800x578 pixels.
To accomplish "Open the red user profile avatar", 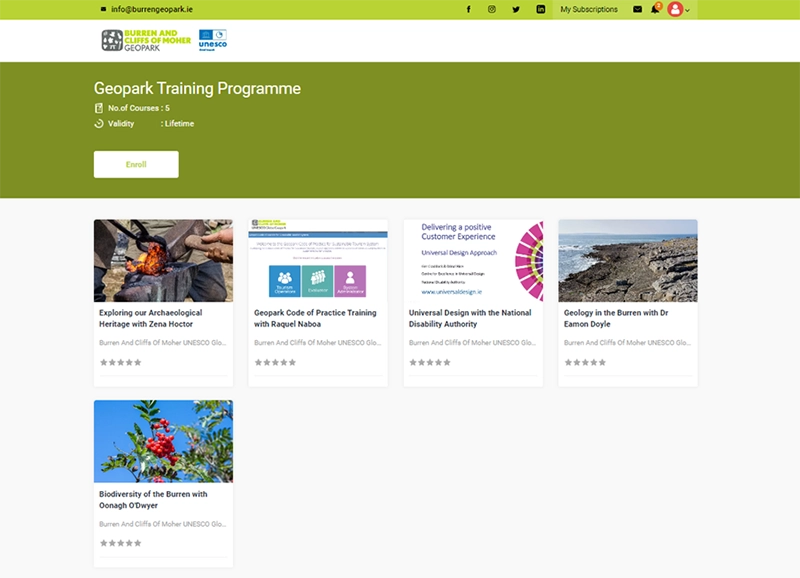I will [675, 9].
